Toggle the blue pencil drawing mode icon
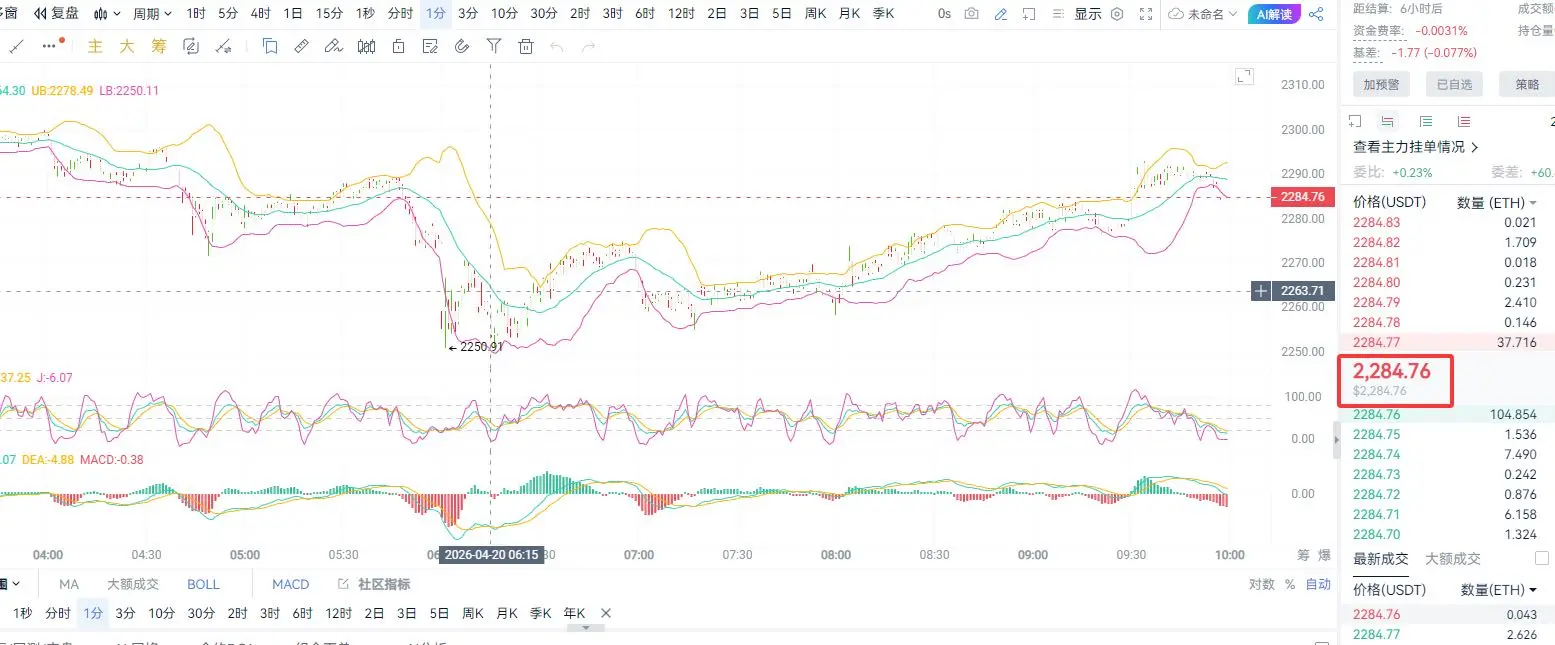The width and height of the screenshot is (1555, 645). point(1001,14)
